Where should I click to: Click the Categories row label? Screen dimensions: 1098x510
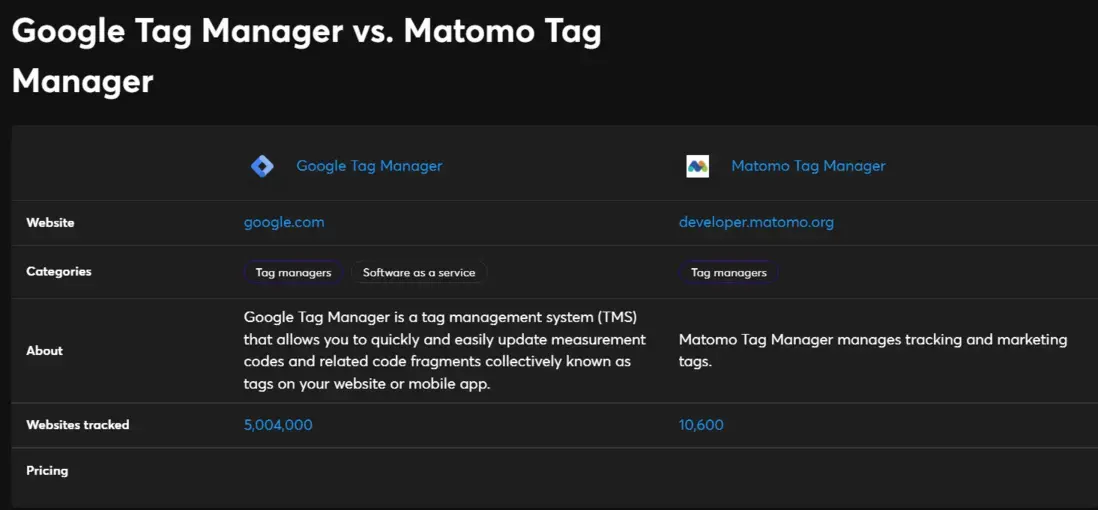[x=59, y=271]
